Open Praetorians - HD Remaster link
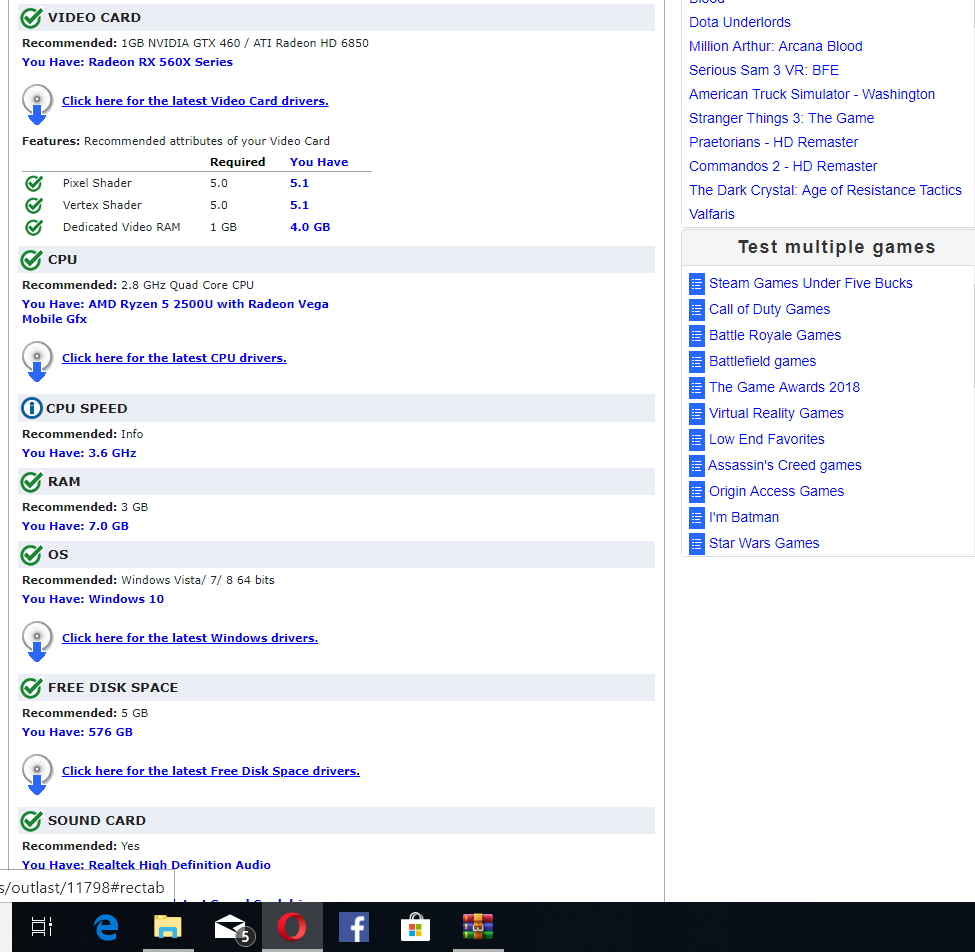Viewport: 975px width, 952px height. point(773,142)
